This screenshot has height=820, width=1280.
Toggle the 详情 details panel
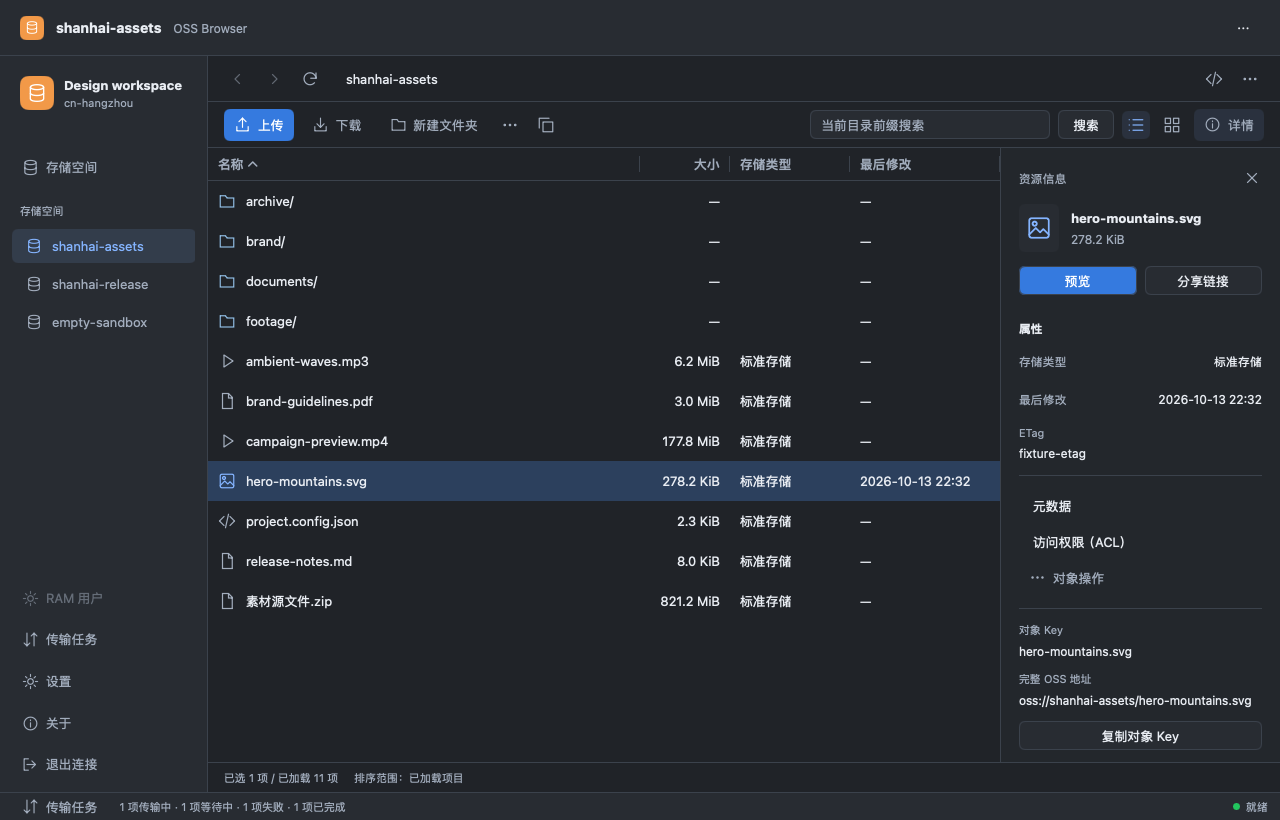tap(1229, 125)
